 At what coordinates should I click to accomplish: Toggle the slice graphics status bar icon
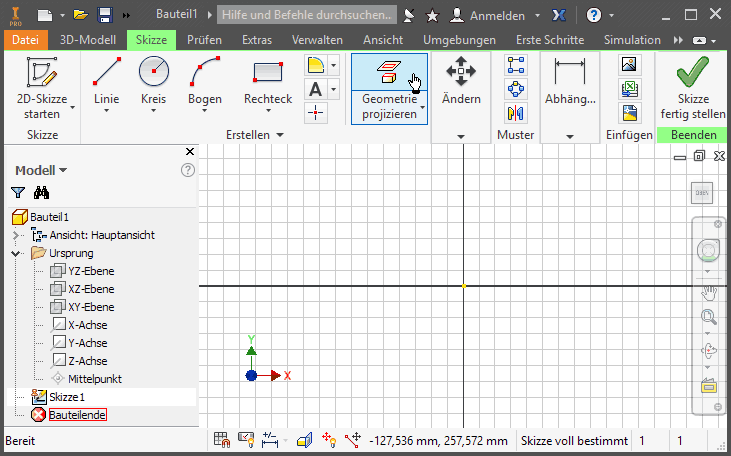click(x=307, y=440)
